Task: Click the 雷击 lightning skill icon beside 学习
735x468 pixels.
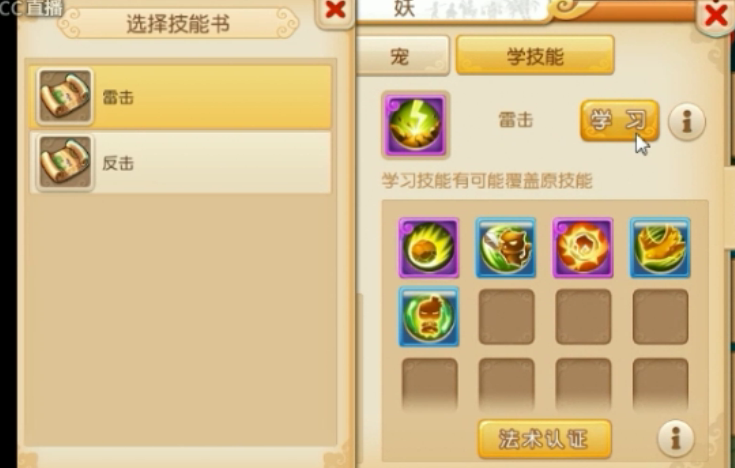Action: 415,125
